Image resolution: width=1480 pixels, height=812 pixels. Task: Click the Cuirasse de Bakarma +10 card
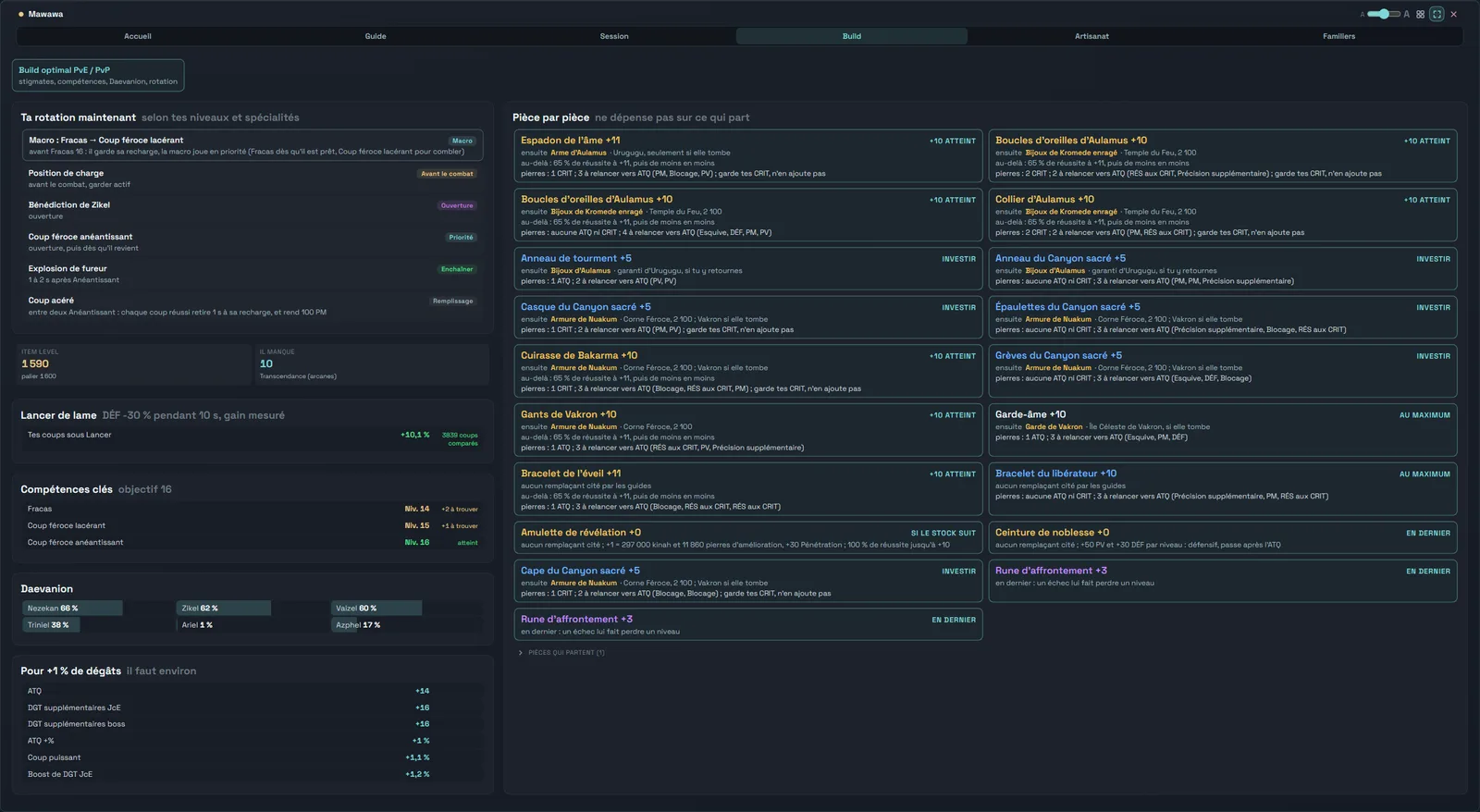click(x=747, y=372)
